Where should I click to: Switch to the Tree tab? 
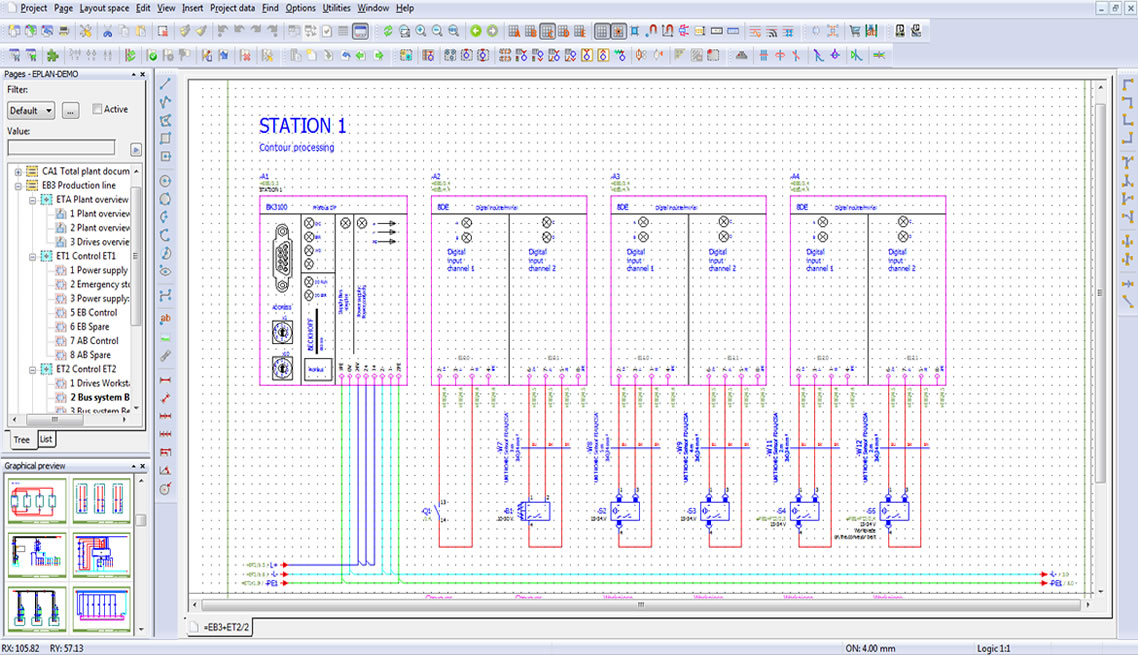[22, 439]
